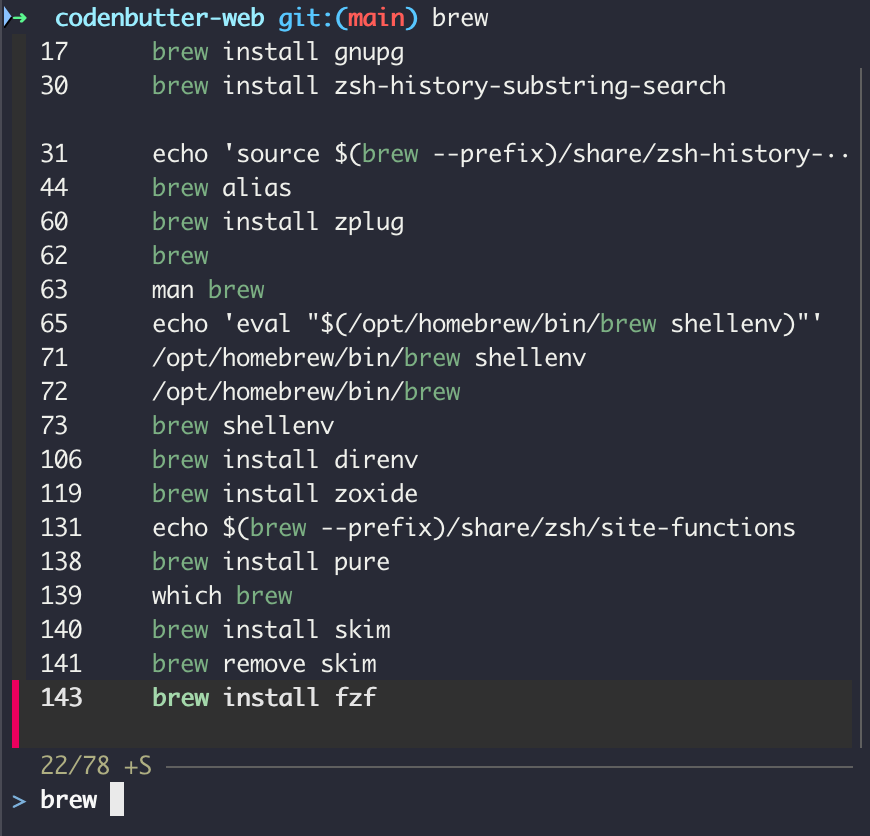Click the vertical scrollbar on right edge

(861, 400)
